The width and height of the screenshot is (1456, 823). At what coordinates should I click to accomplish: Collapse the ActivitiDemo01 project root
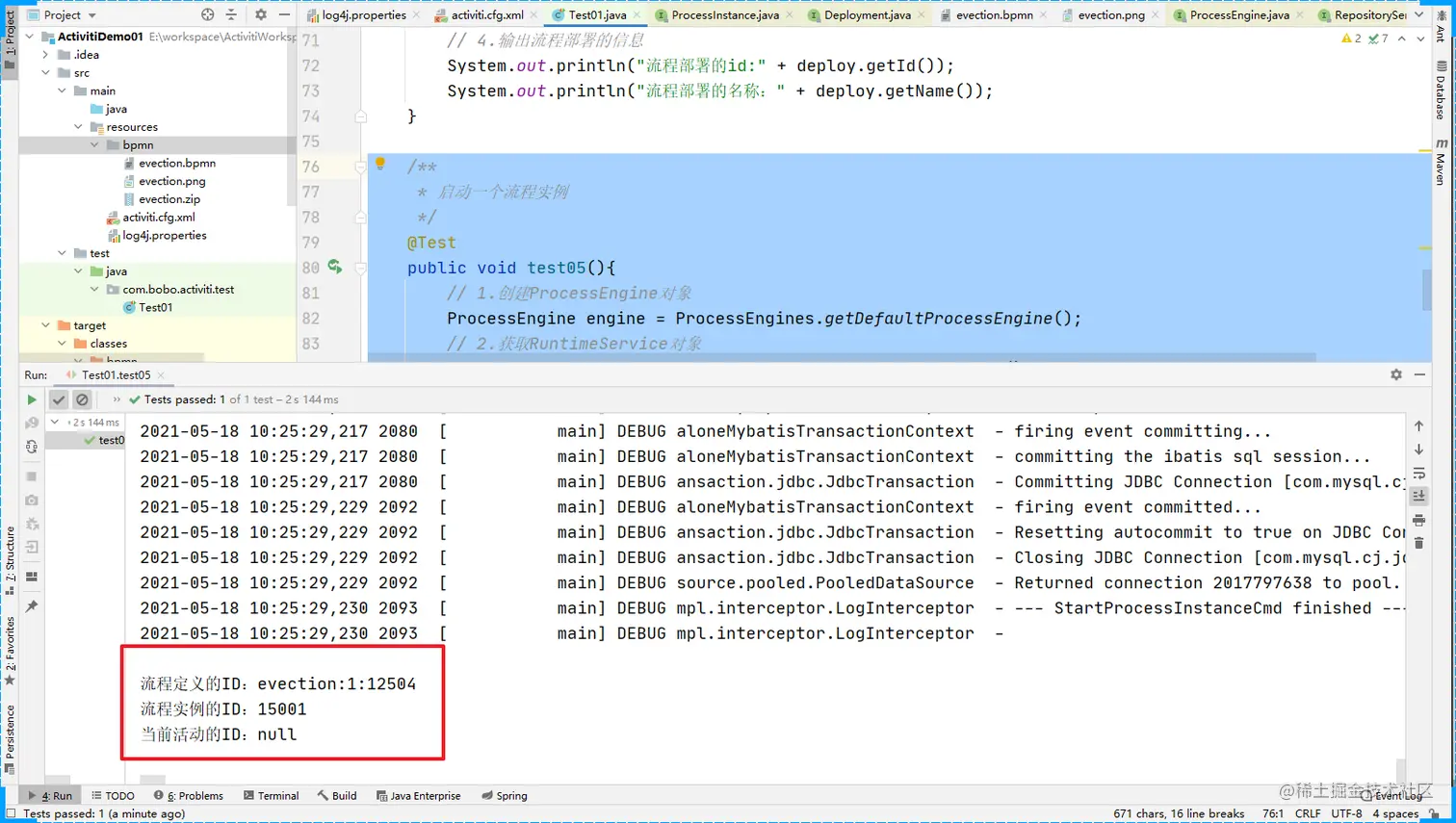click(30, 37)
